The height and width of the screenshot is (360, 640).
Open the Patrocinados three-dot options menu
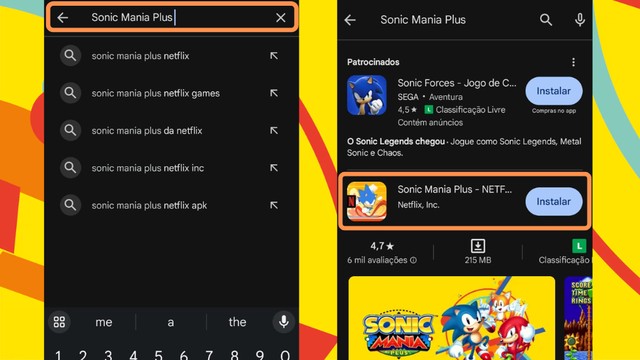pyautogui.click(x=573, y=62)
